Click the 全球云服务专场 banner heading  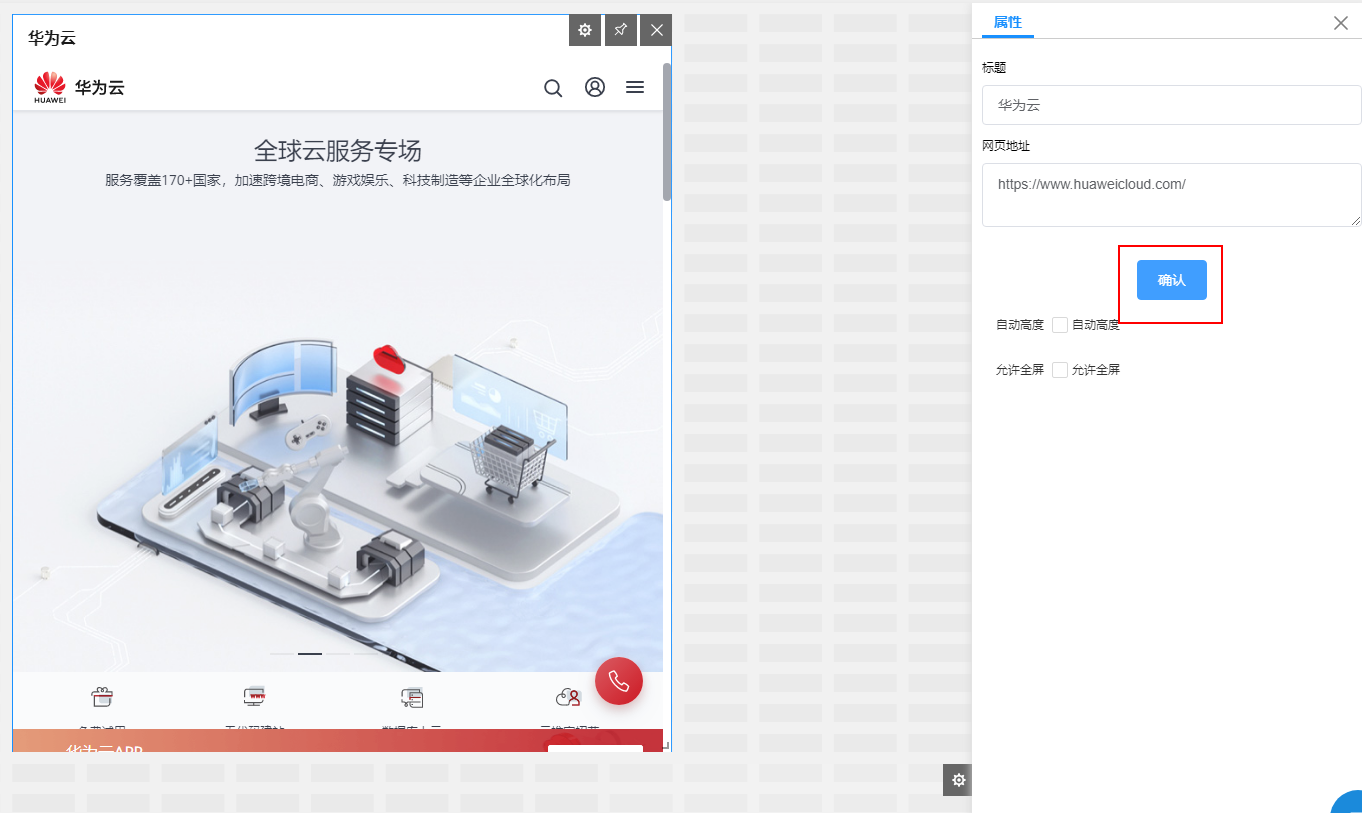[x=338, y=151]
